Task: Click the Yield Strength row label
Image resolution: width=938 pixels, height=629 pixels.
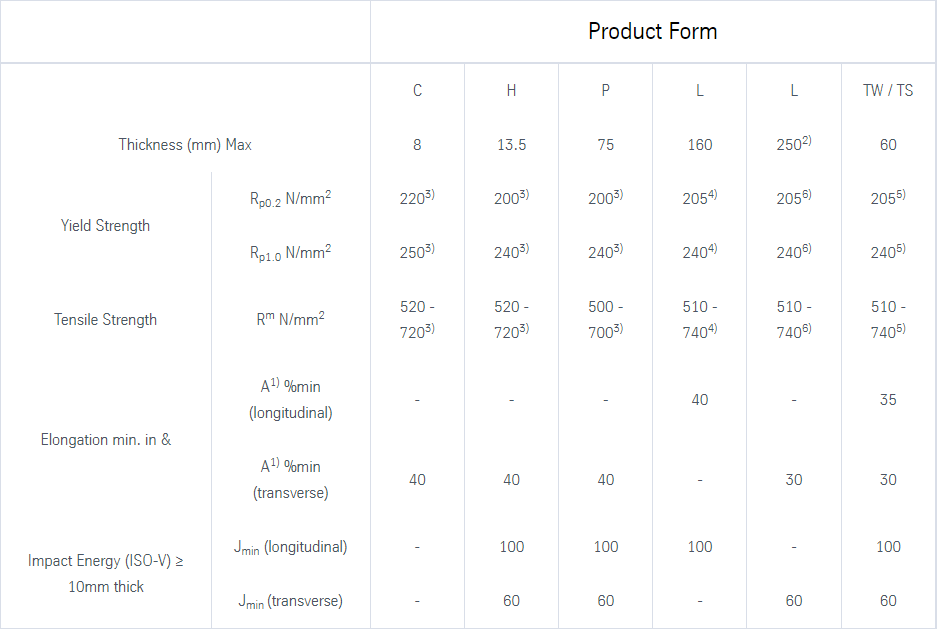Action: pos(105,226)
